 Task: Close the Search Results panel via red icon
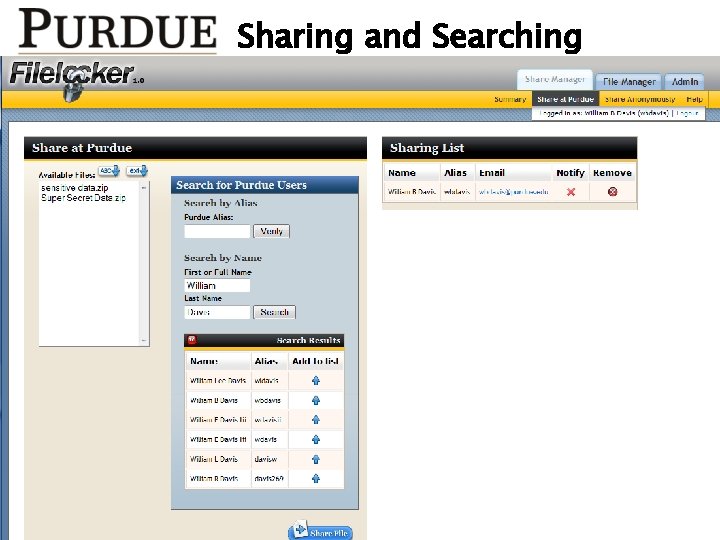[x=191, y=340]
